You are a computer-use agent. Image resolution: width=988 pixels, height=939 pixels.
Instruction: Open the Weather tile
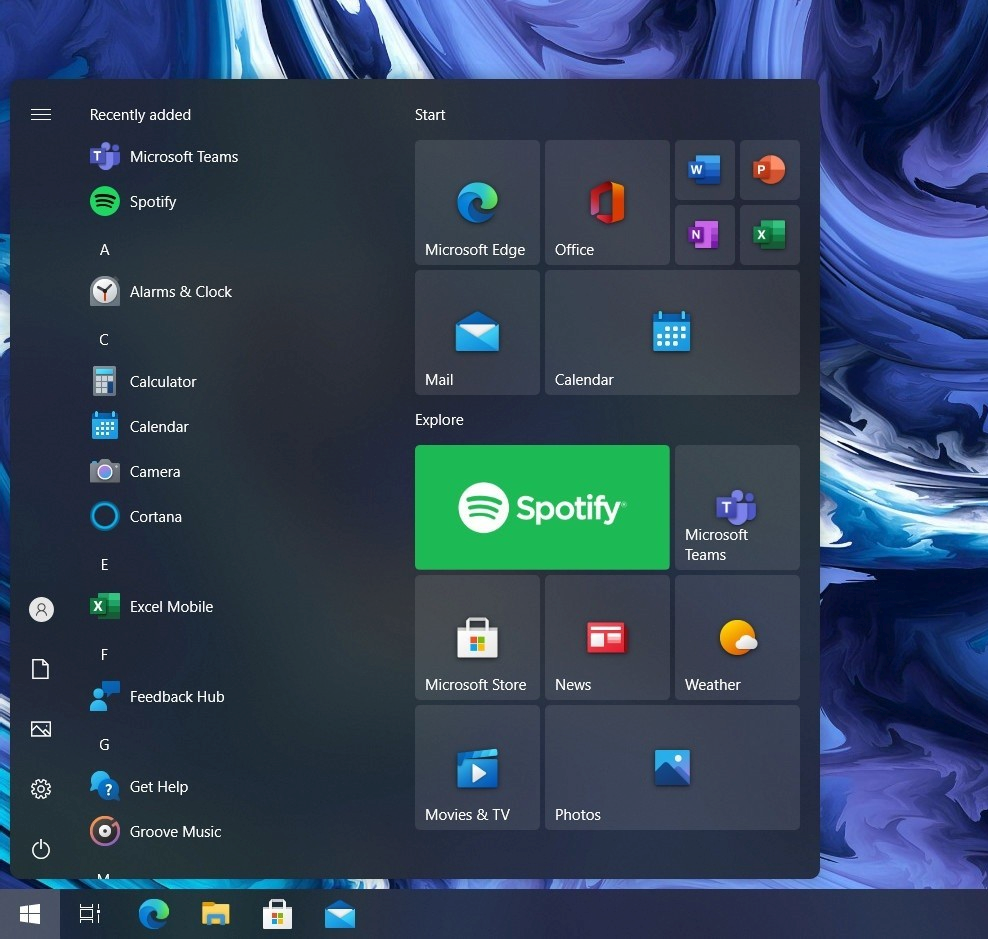click(737, 637)
